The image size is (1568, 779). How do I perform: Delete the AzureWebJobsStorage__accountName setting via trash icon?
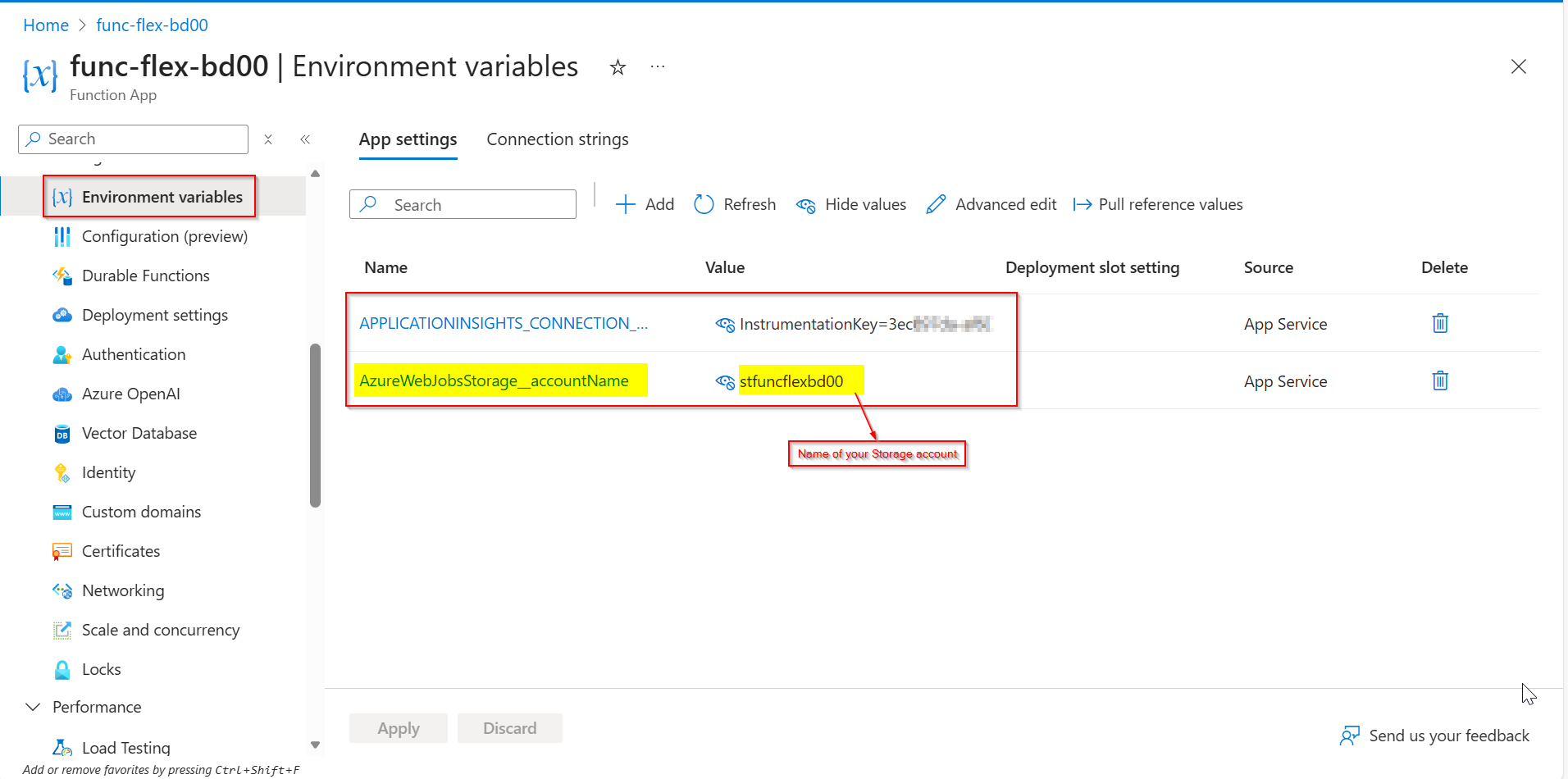coord(1440,380)
